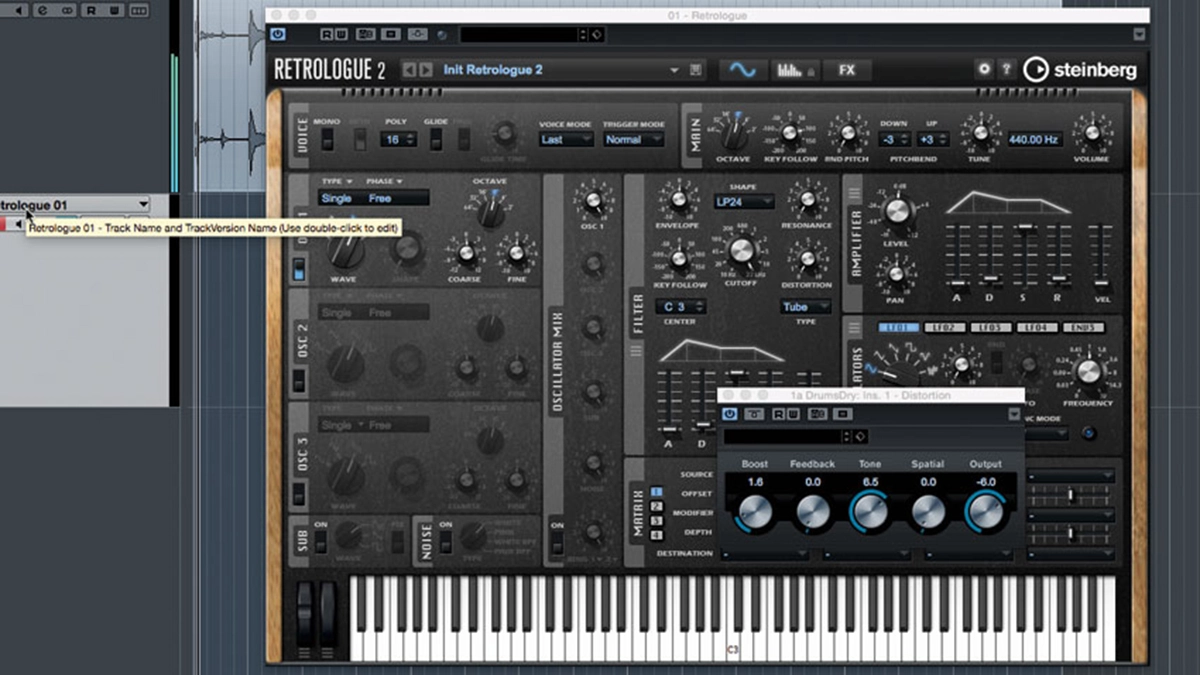The image size is (1200, 675).
Task: Show the arpeggiator page bars icon
Action: point(797,70)
